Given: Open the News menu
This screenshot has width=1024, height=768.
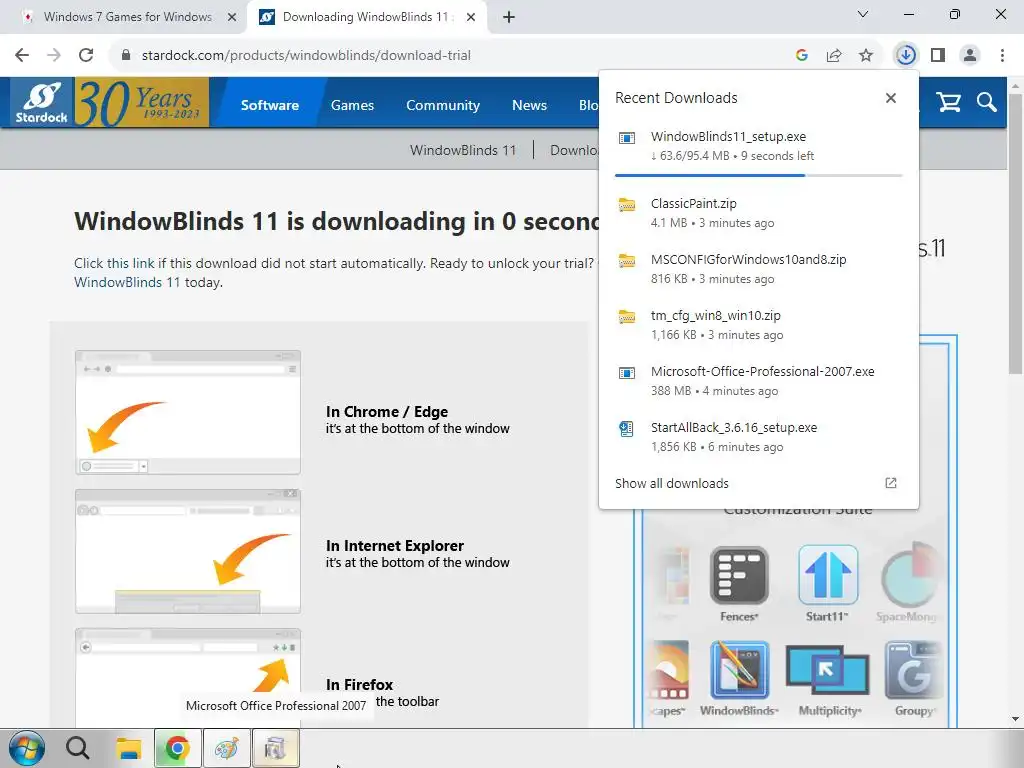Looking at the screenshot, I should point(529,105).
